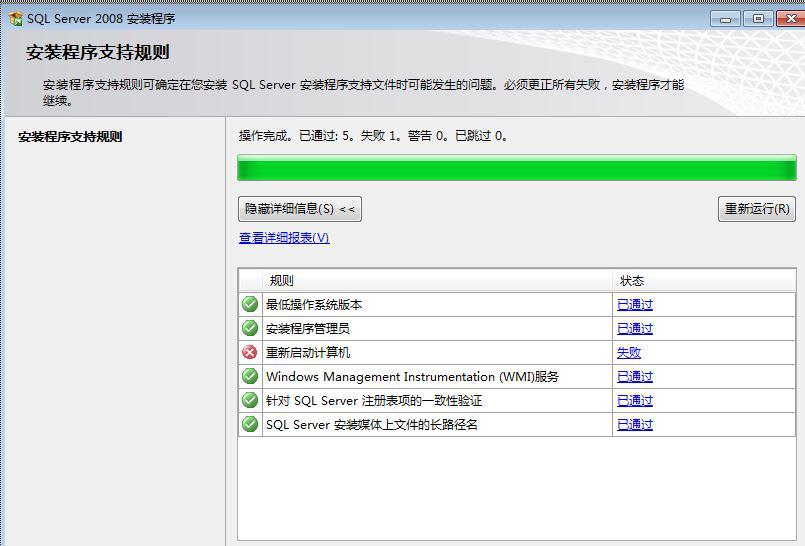Re-run the checks with 重新运行(R)
Viewport: 805px width, 546px height.
(757, 209)
